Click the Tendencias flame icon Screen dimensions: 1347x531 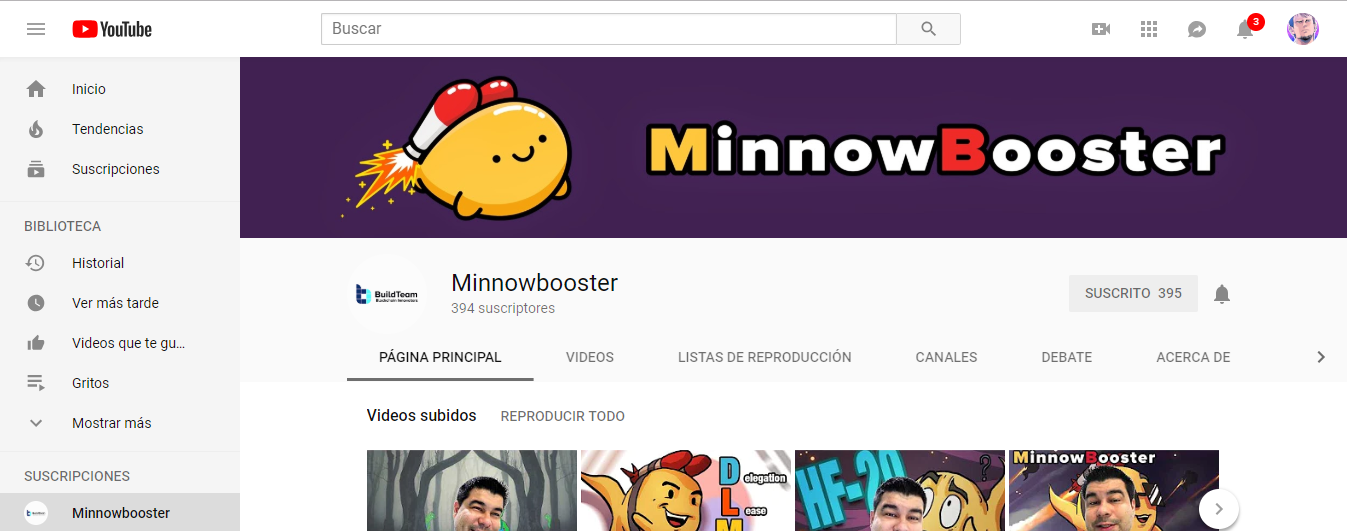pos(36,129)
